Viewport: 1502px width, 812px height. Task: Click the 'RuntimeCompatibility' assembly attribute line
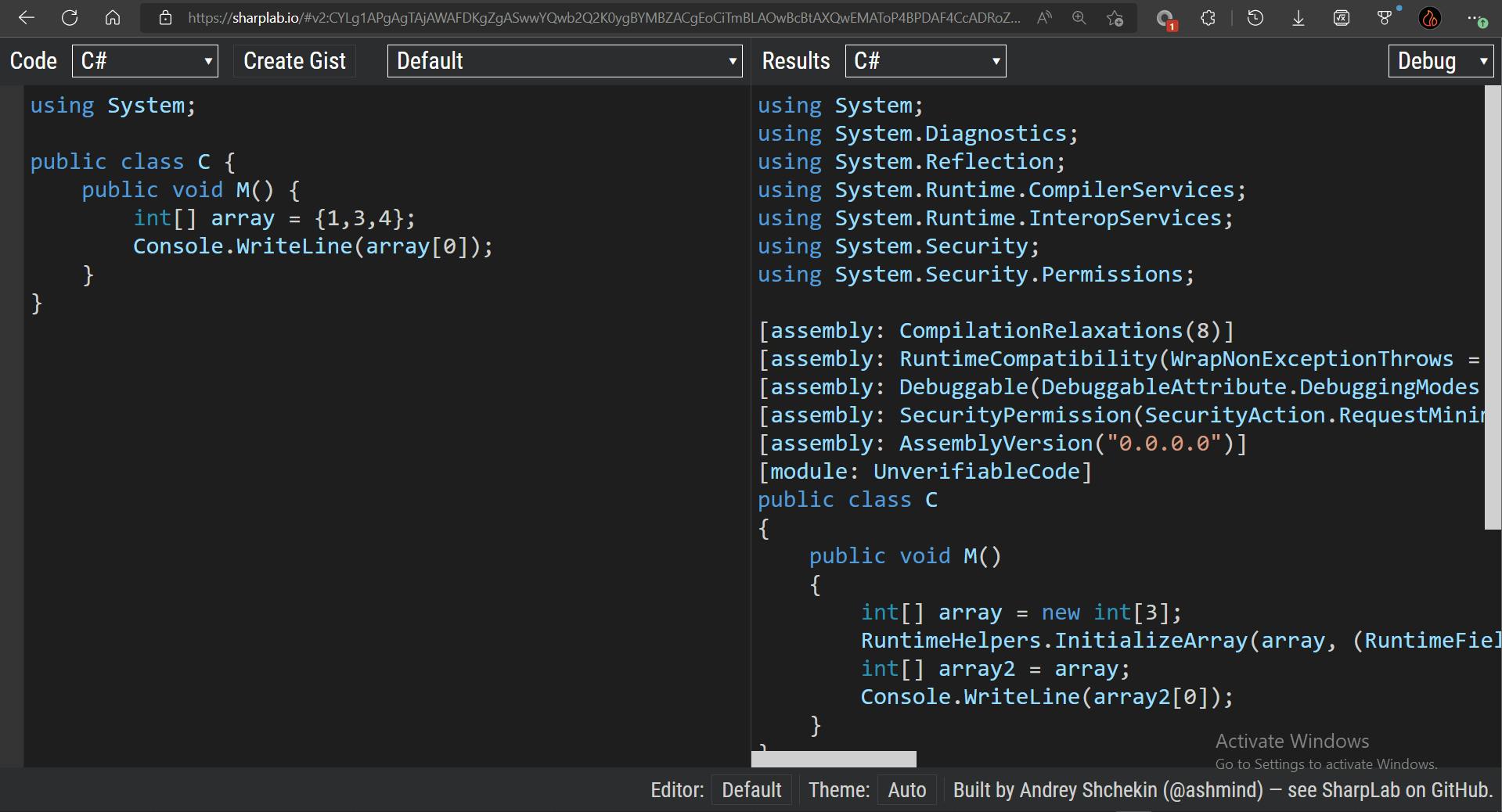click(1119, 359)
